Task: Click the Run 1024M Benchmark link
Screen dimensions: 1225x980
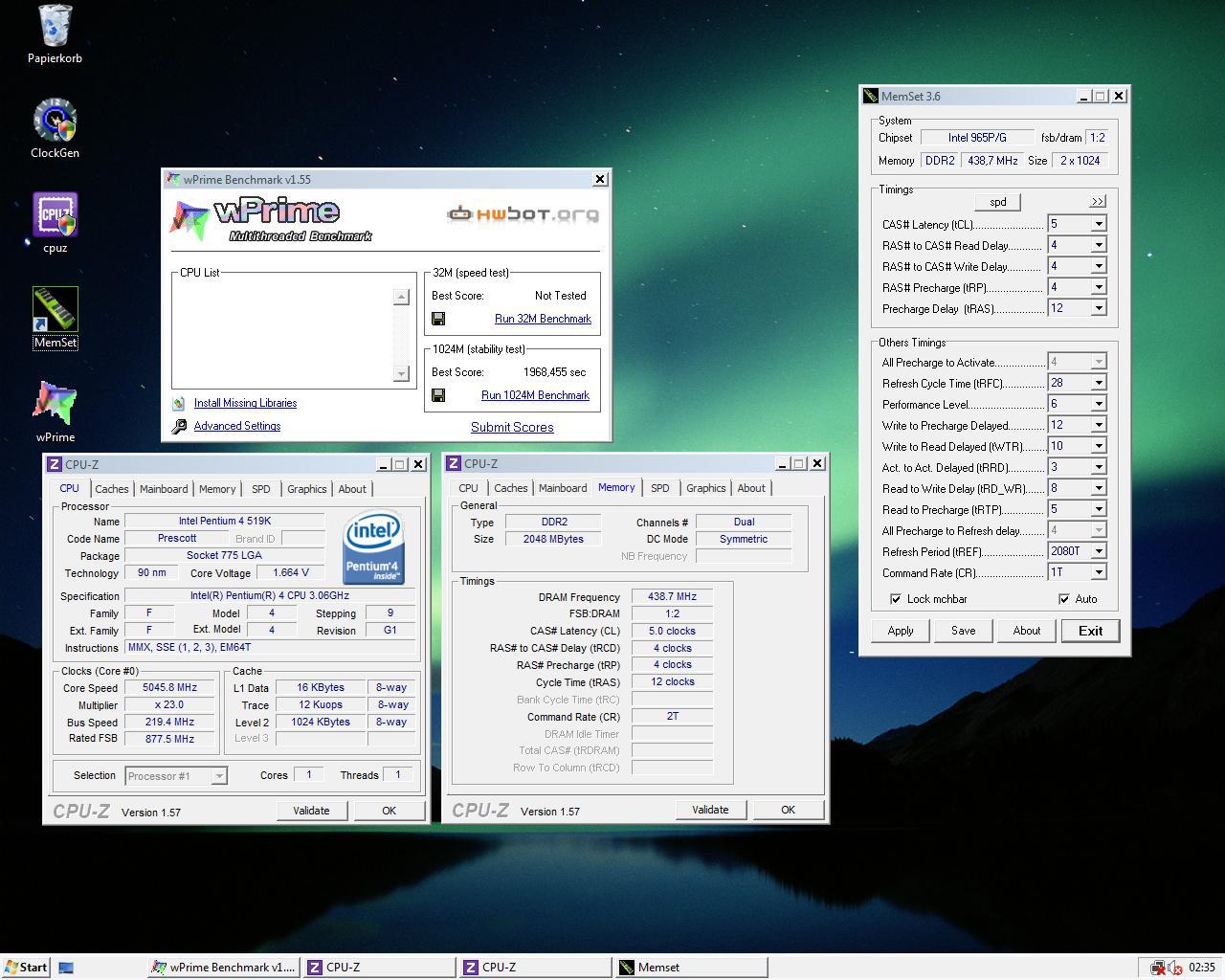Action: pyautogui.click(x=535, y=395)
